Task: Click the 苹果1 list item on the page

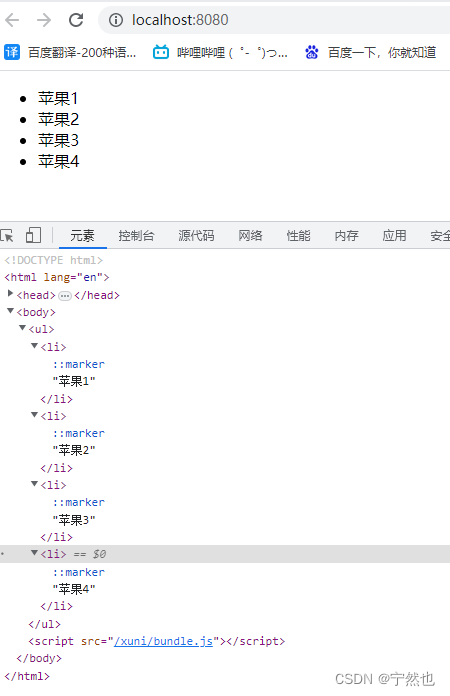Action: coord(58,98)
